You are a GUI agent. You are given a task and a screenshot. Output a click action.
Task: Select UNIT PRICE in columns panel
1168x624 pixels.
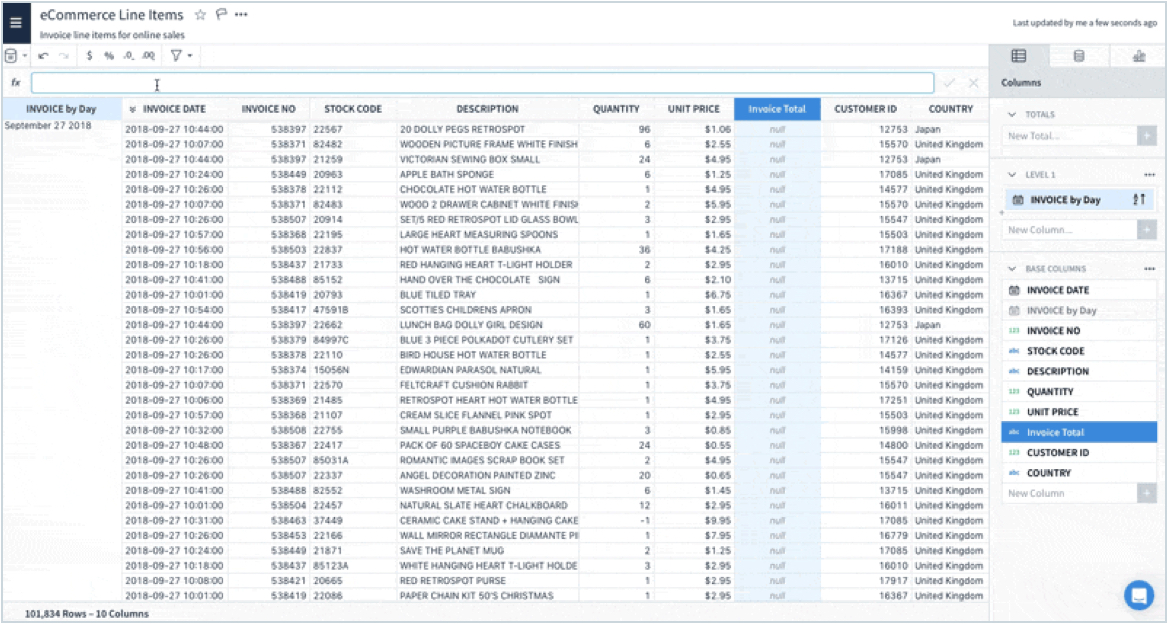coord(1079,412)
